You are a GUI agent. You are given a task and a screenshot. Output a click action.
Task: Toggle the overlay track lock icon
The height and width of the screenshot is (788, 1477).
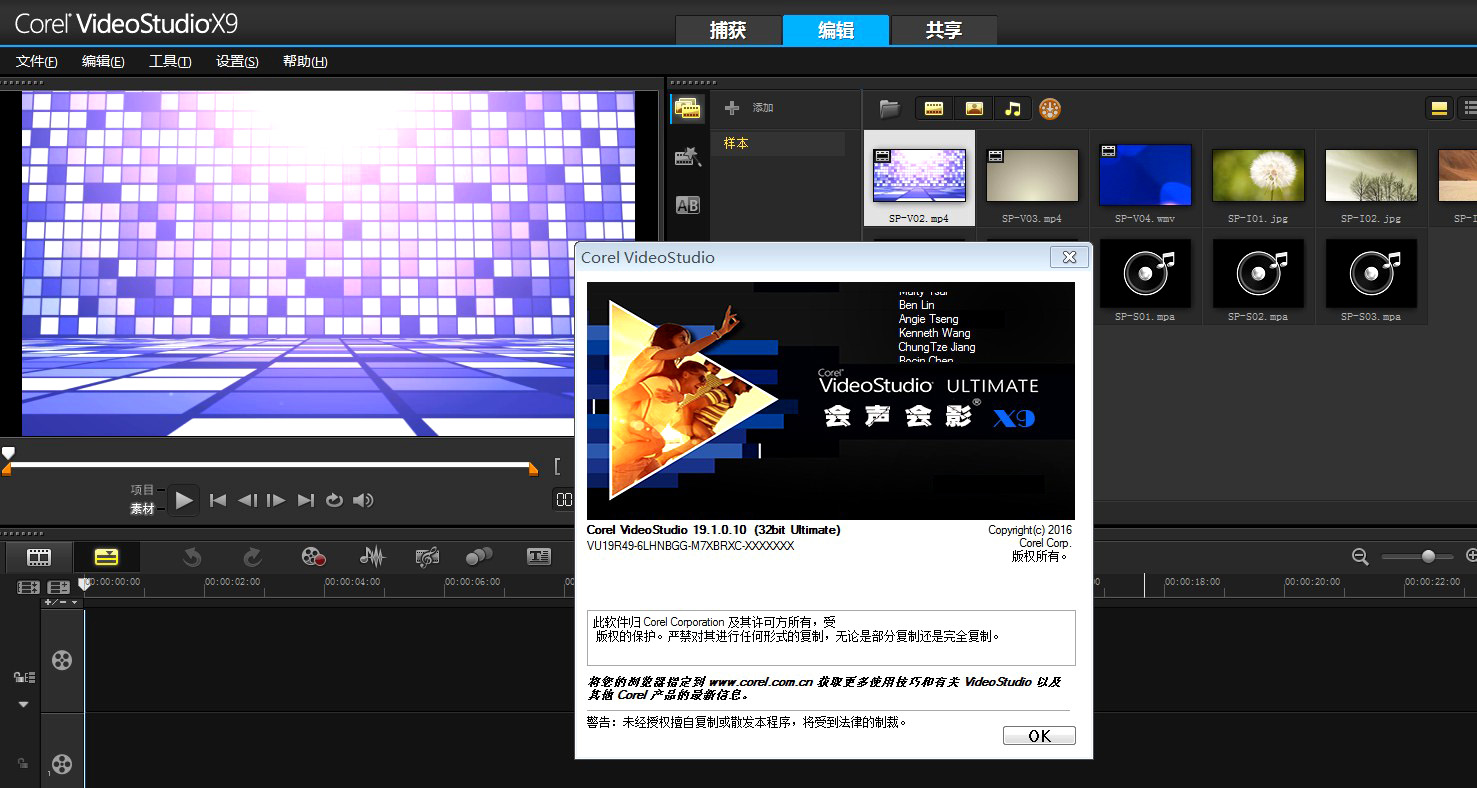(23, 764)
